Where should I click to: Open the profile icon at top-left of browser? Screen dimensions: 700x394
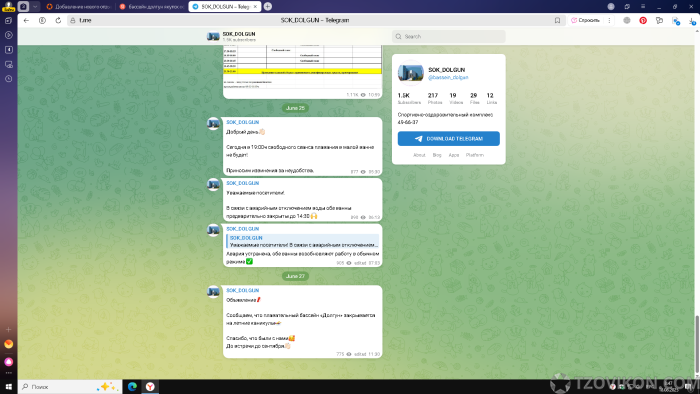[x=8, y=6]
